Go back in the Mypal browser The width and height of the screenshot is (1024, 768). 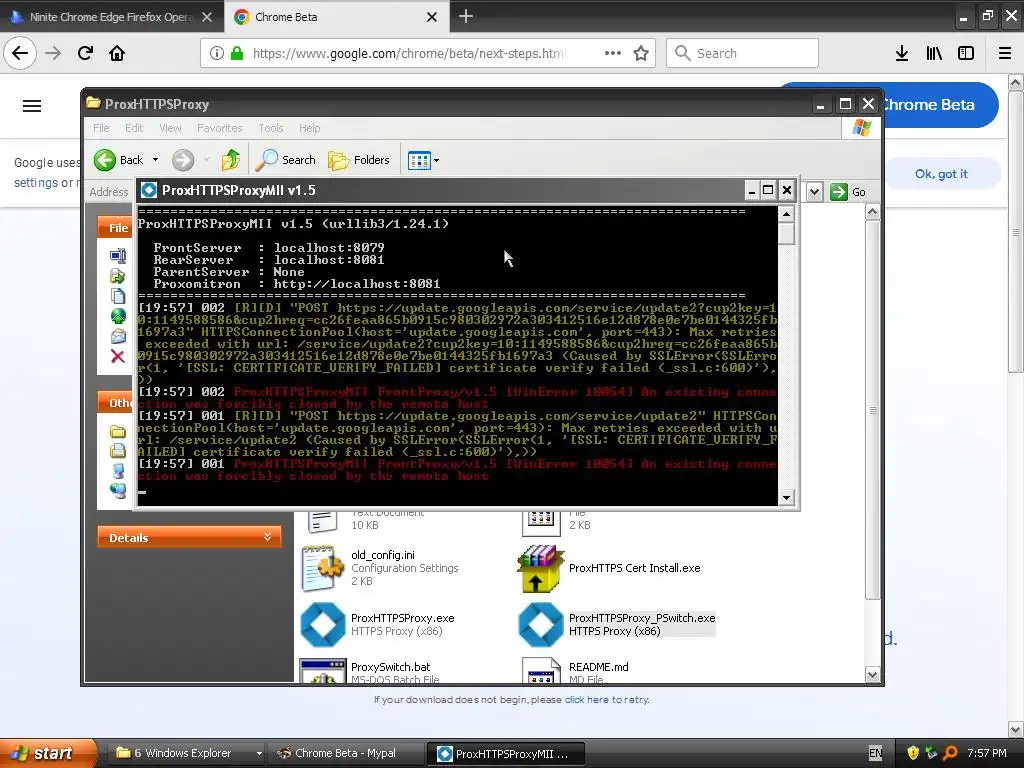[20, 53]
